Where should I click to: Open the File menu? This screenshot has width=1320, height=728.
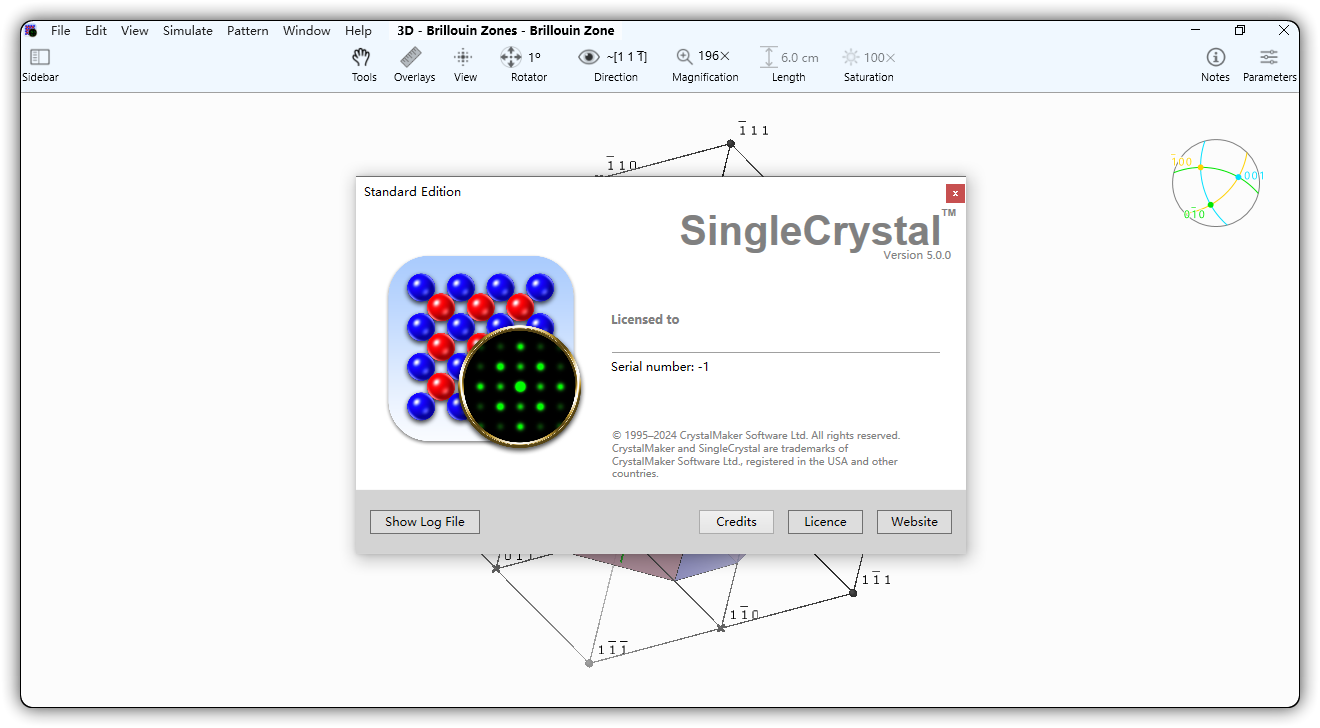point(61,30)
